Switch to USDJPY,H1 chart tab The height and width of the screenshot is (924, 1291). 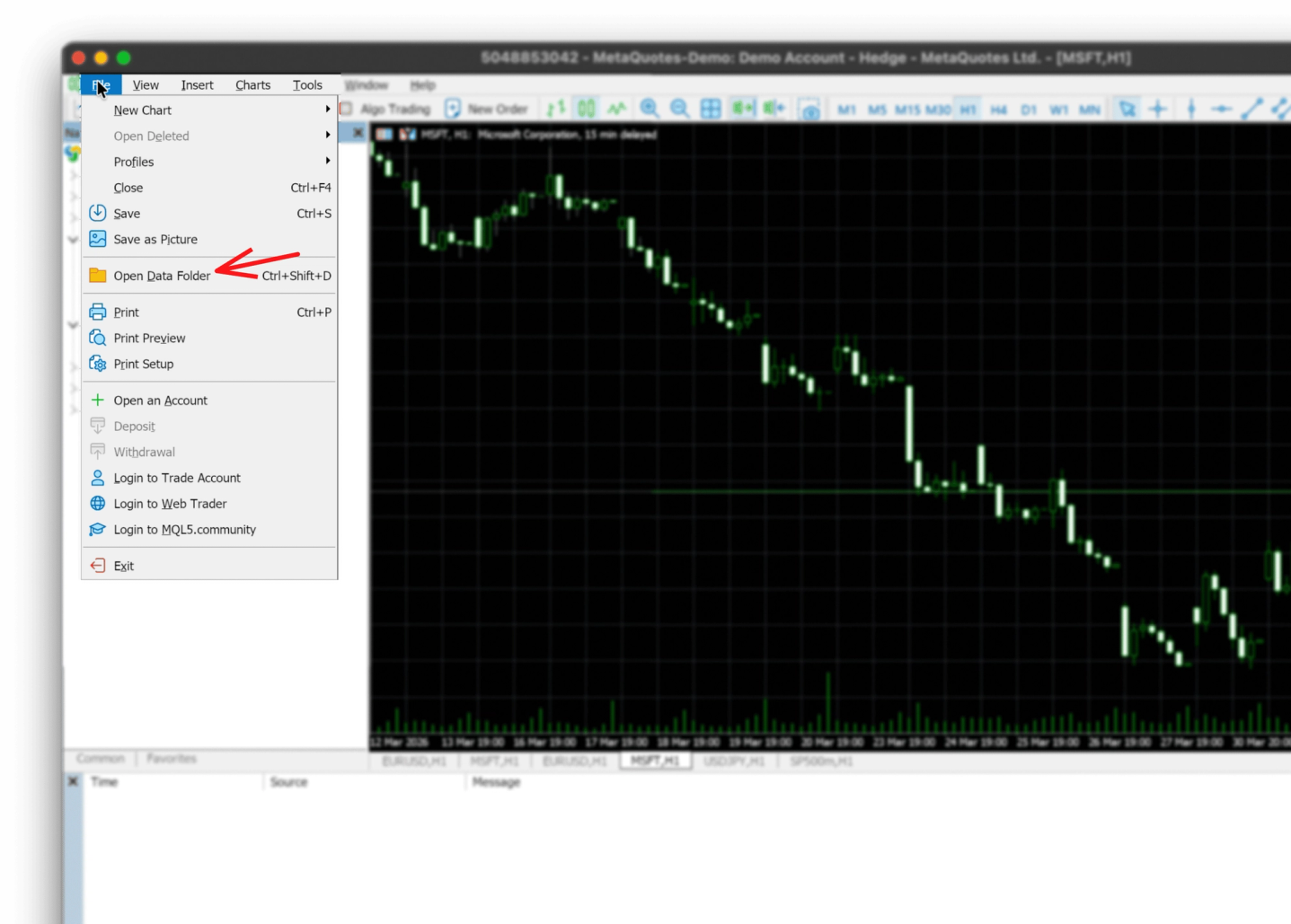[x=734, y=761]
